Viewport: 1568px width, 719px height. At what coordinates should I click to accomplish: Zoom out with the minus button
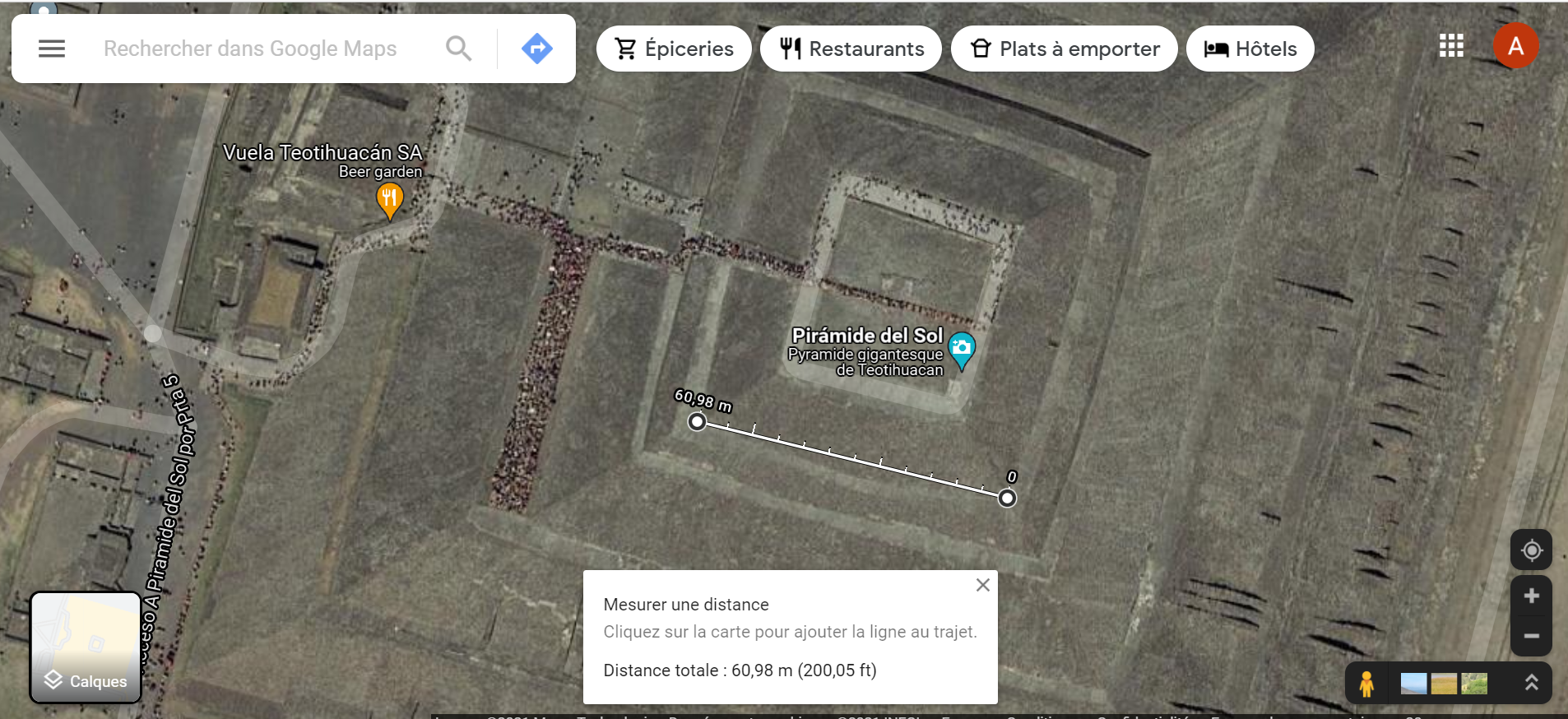1531,636
